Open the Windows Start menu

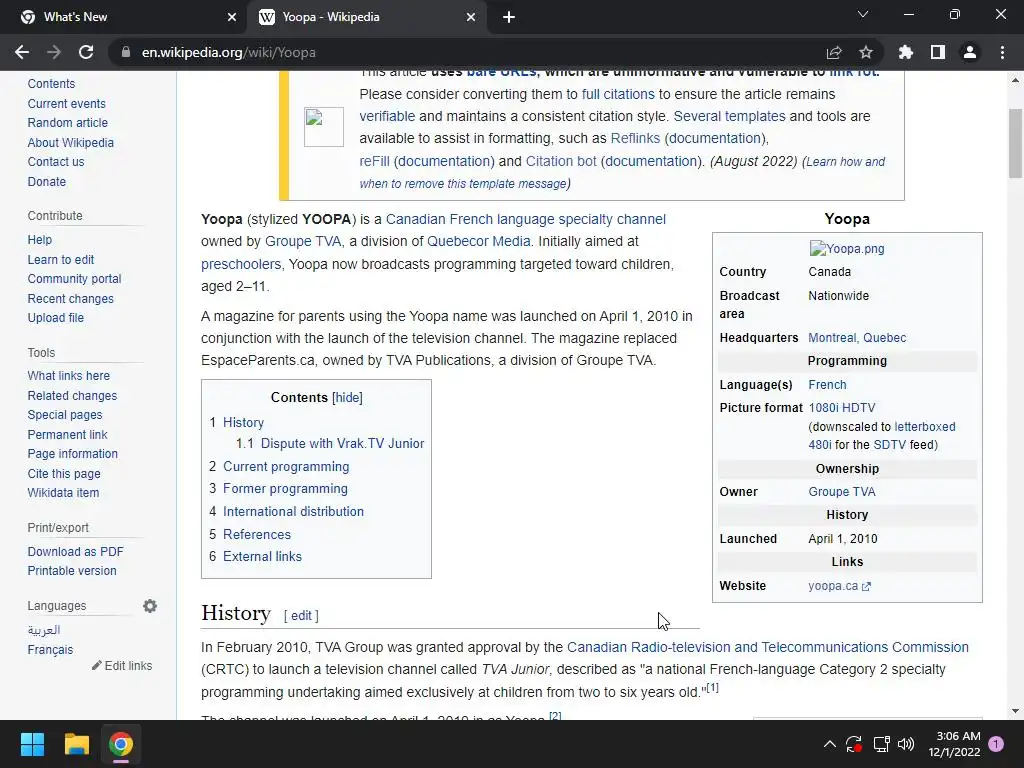pos(32,744)
